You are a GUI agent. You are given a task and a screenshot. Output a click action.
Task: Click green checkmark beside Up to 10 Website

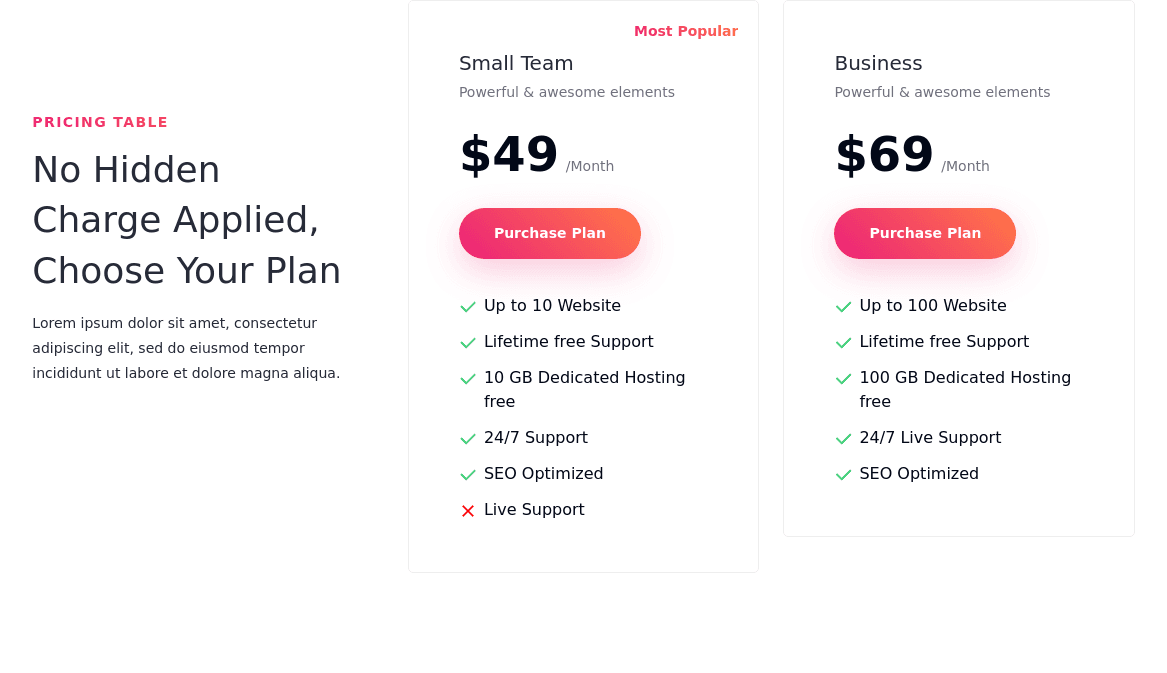[467, 307]
